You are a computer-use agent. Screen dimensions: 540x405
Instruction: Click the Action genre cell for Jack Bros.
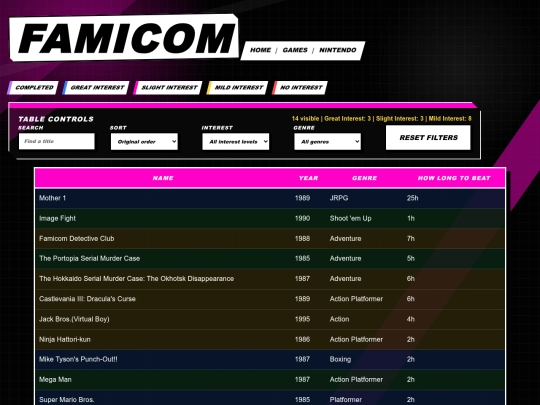click(x=339, y=319)
